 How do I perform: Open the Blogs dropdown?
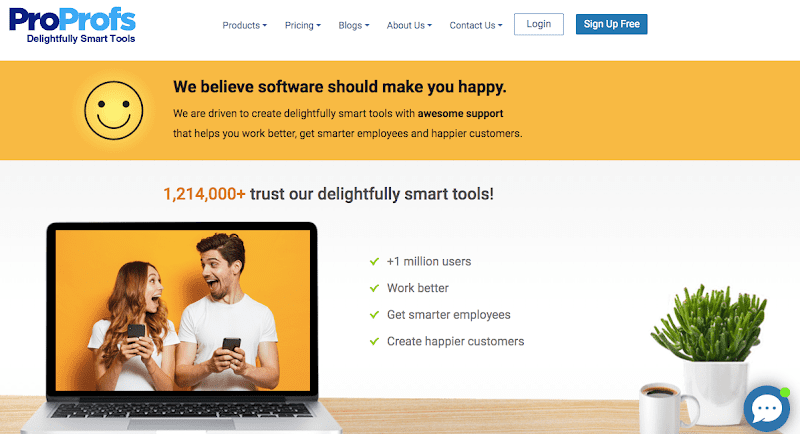click(354, 25)
